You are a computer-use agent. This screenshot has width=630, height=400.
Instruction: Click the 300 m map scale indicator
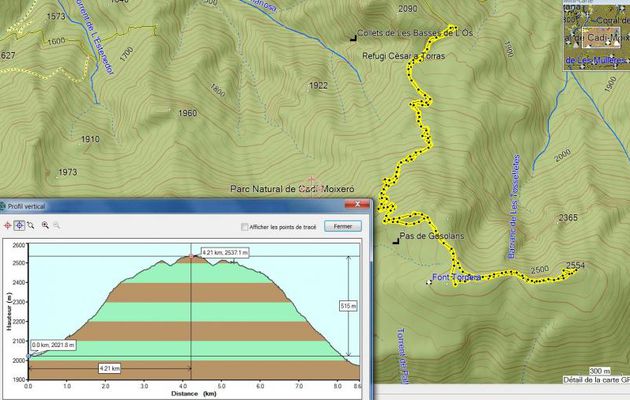pyautogui.click(x=599, y=371)
